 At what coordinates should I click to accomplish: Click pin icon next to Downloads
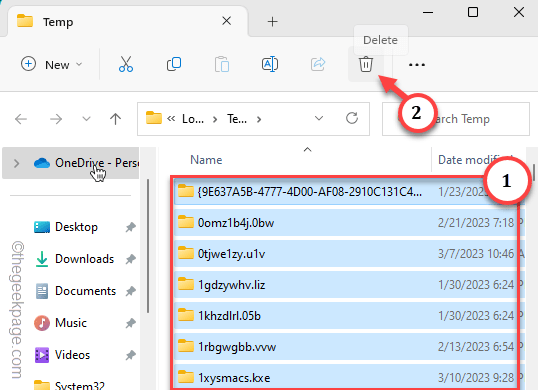(x=130, y=259)
